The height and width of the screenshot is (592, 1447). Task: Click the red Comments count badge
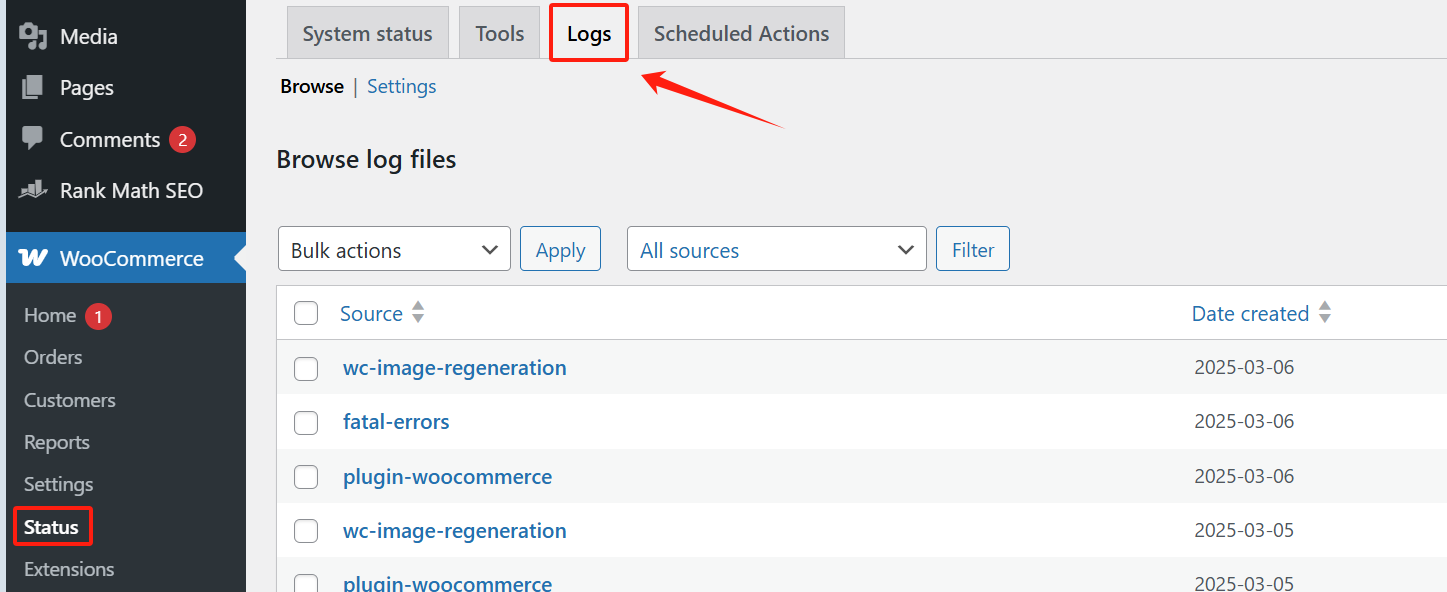(x=181, y=140)
